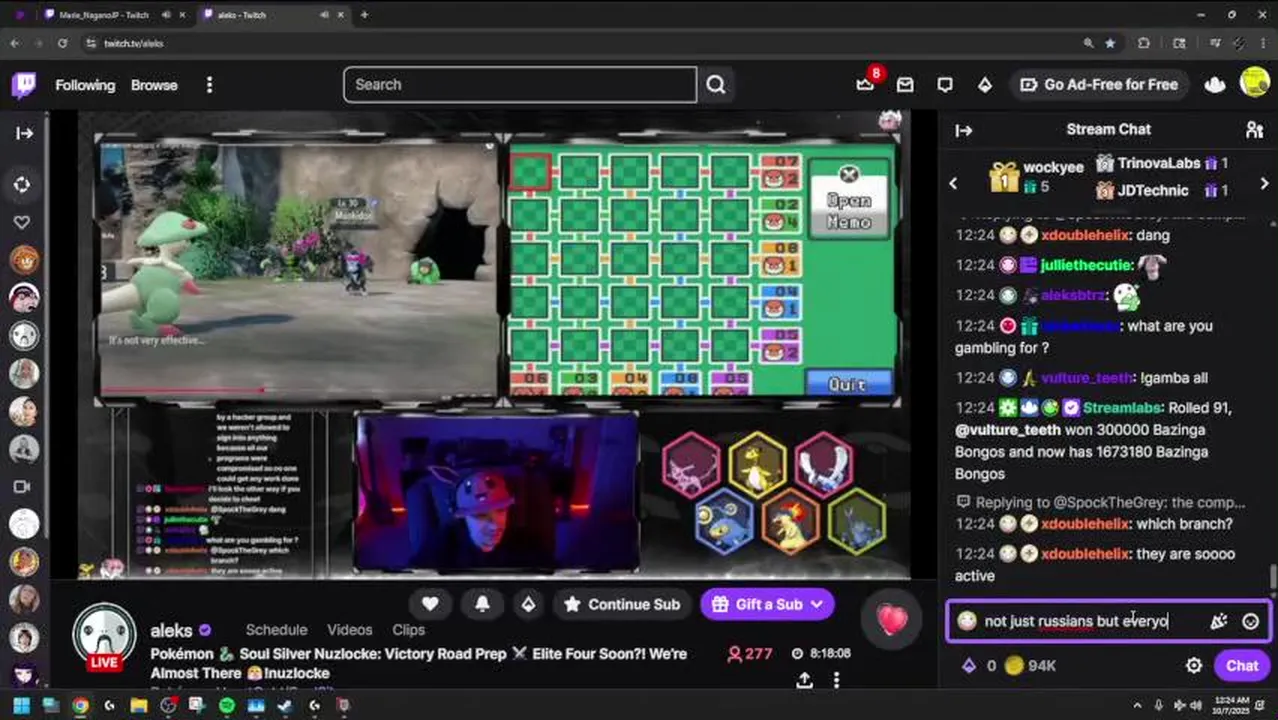
Task: Click Continue Sub button
Action: (621, 604)
